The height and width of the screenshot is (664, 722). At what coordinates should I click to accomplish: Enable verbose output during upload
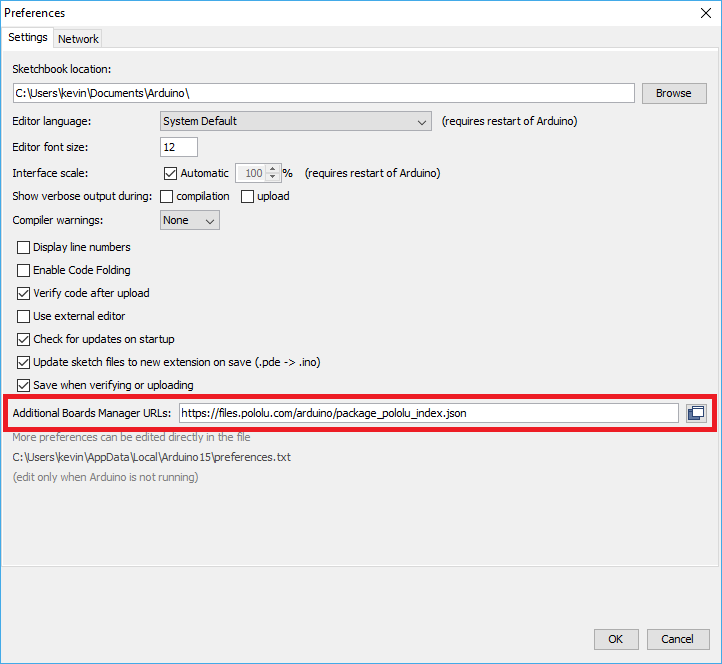click(x=248, y=196)
